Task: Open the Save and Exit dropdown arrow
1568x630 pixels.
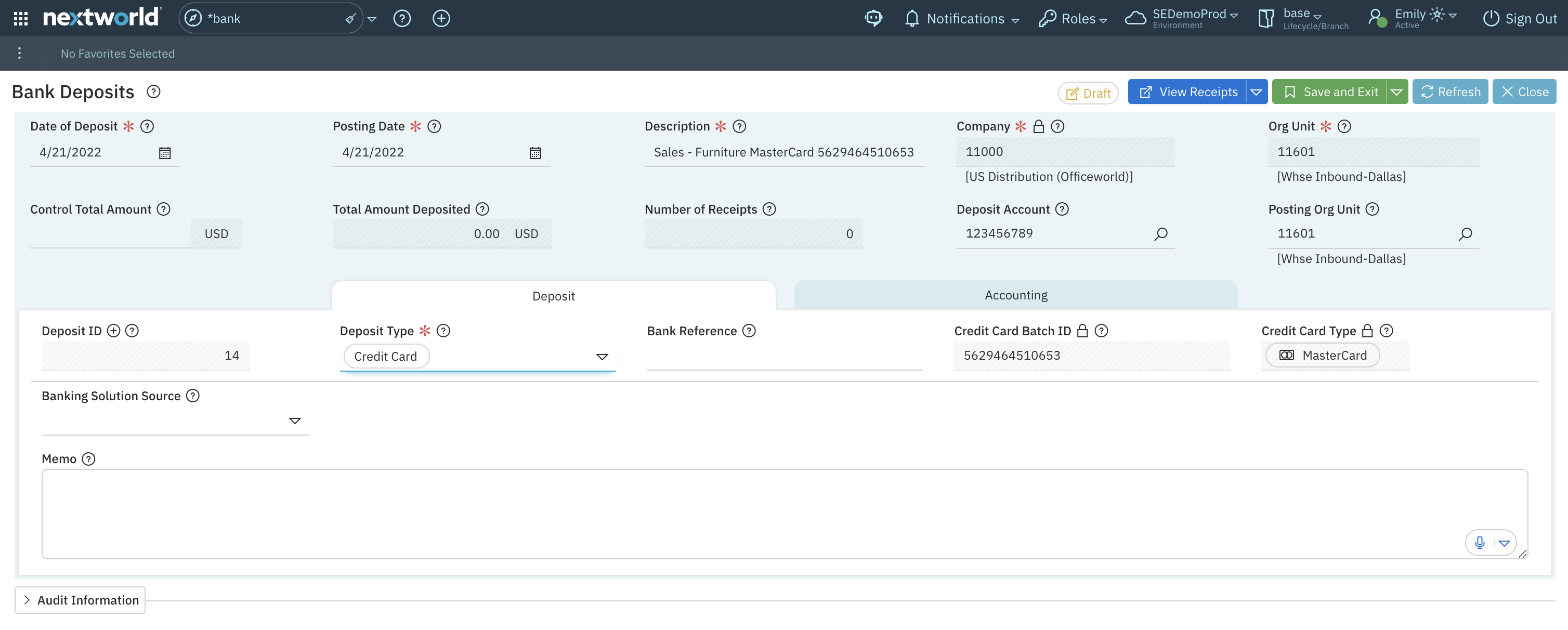Action: point(1396,93)
